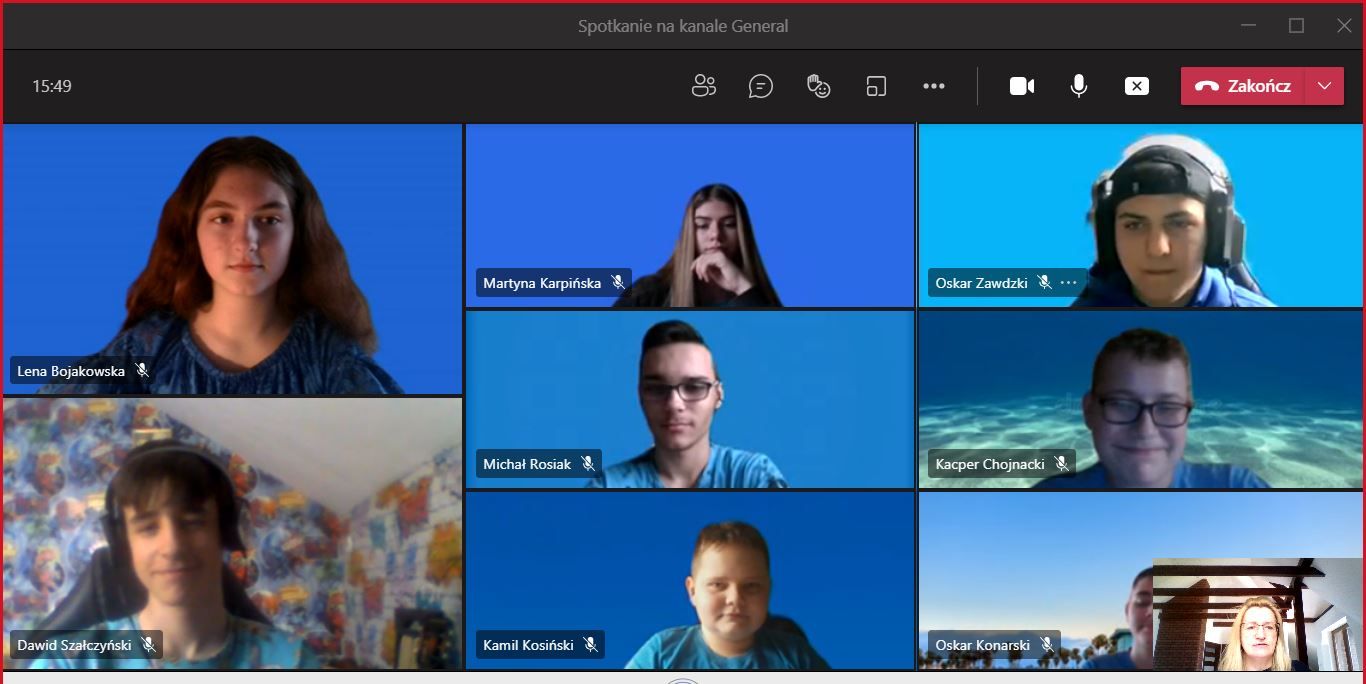The image size is (1366, 684).
Task: Click the Martyna Karpińska name label
Action: (x=542, y=283)
